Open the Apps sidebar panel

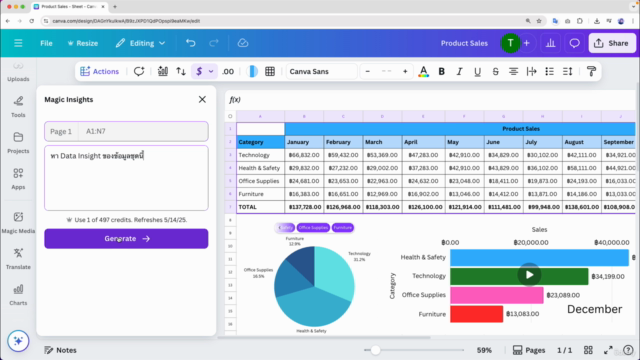(x=18, y=178)
